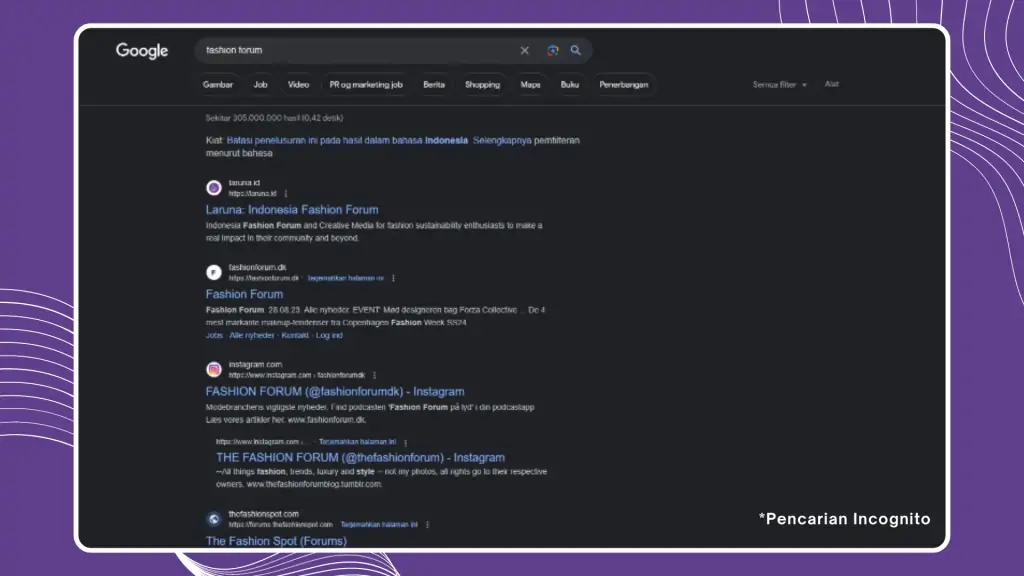Click the magnifying glass search icon
Image resolution: width=1024 pixels, height=576 pixels.
(575, 50)
